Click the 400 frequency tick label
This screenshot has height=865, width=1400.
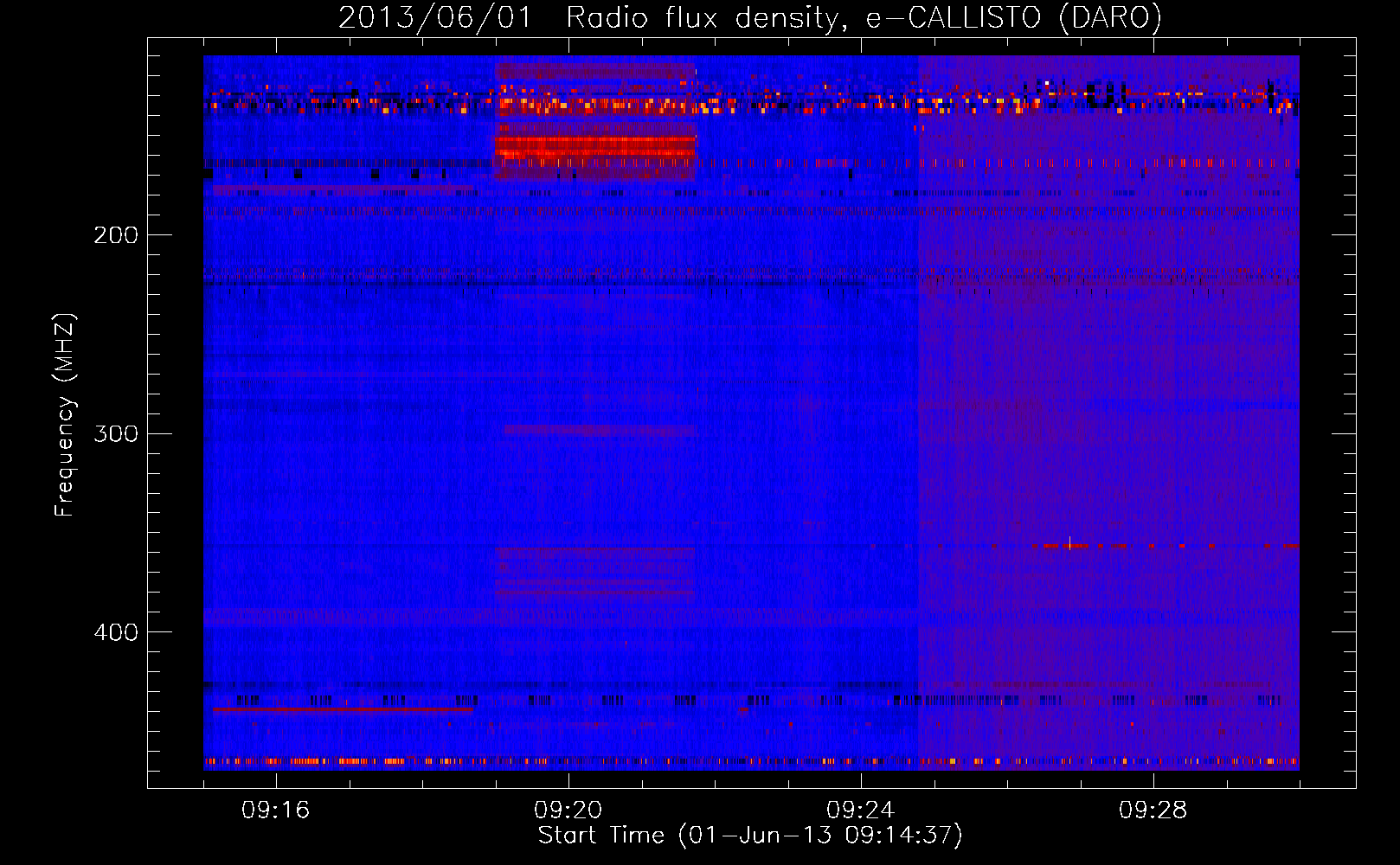[116, 632]
